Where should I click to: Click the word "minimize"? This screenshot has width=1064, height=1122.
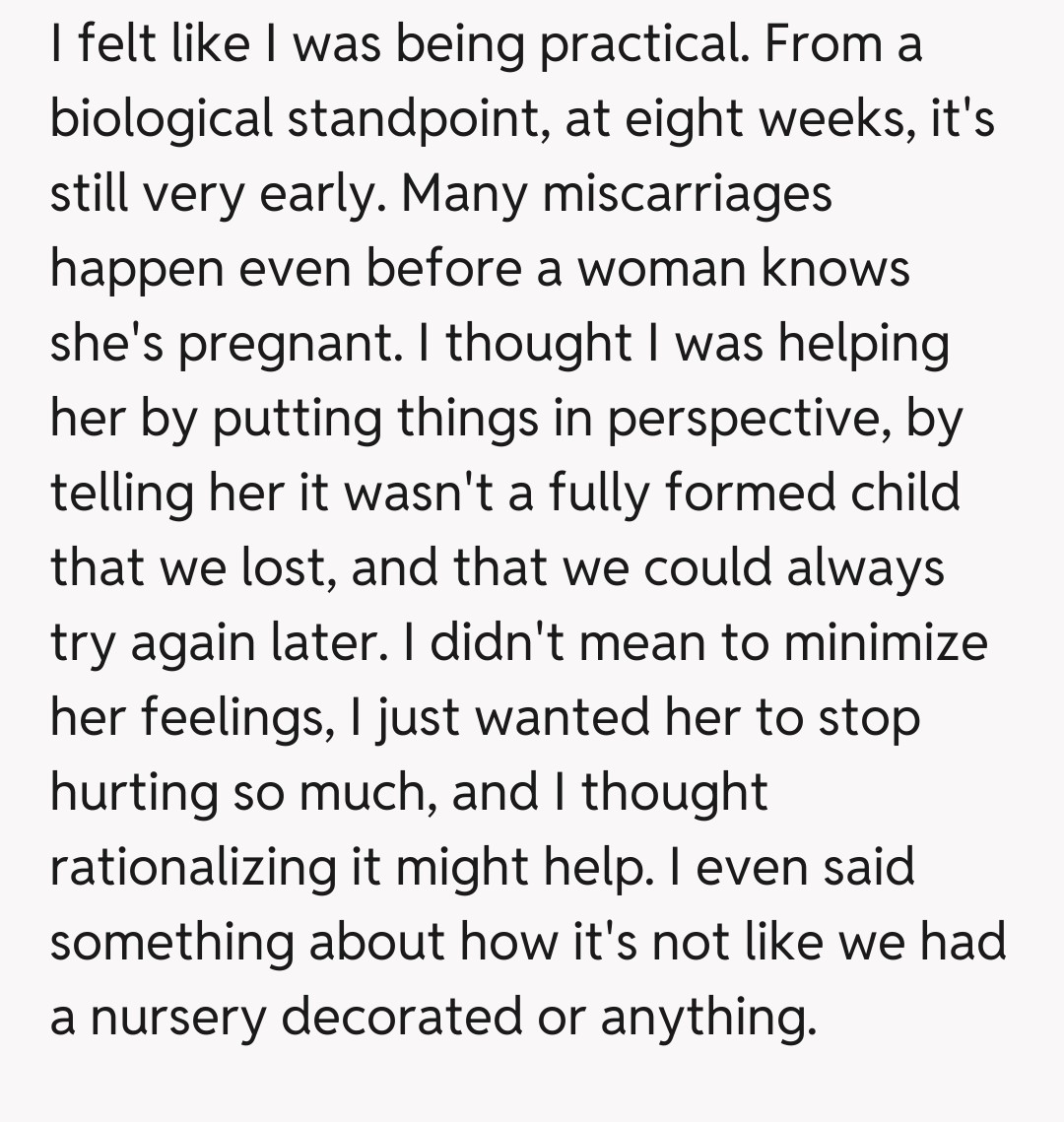coord(886,643)
